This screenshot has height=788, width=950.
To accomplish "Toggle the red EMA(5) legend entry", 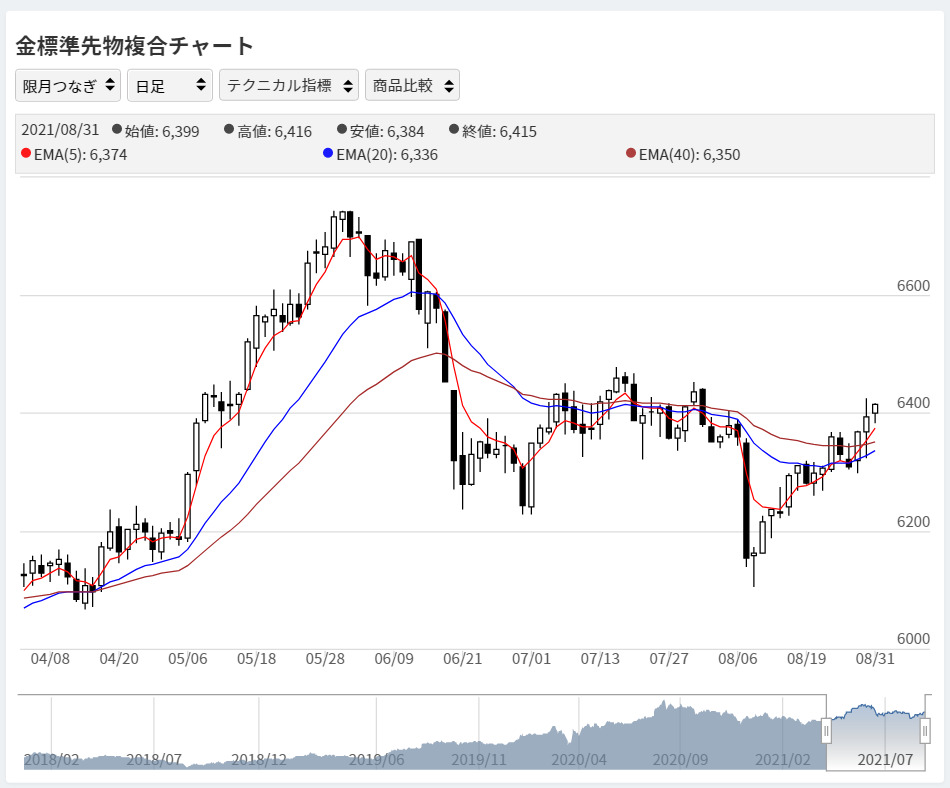I will (74, 154).
